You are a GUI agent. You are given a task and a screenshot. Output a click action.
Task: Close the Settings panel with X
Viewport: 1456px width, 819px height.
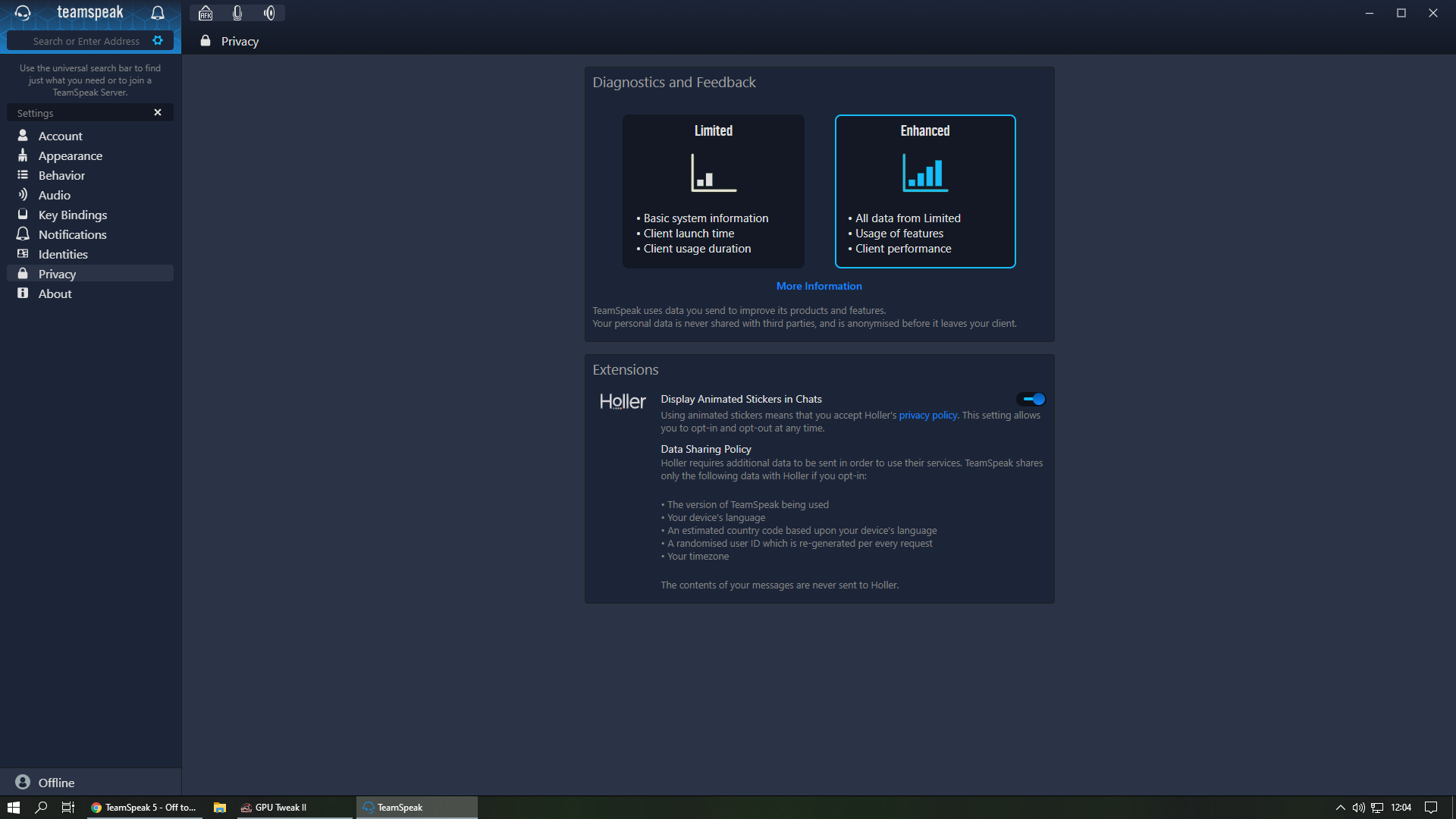tap(158, 112)
